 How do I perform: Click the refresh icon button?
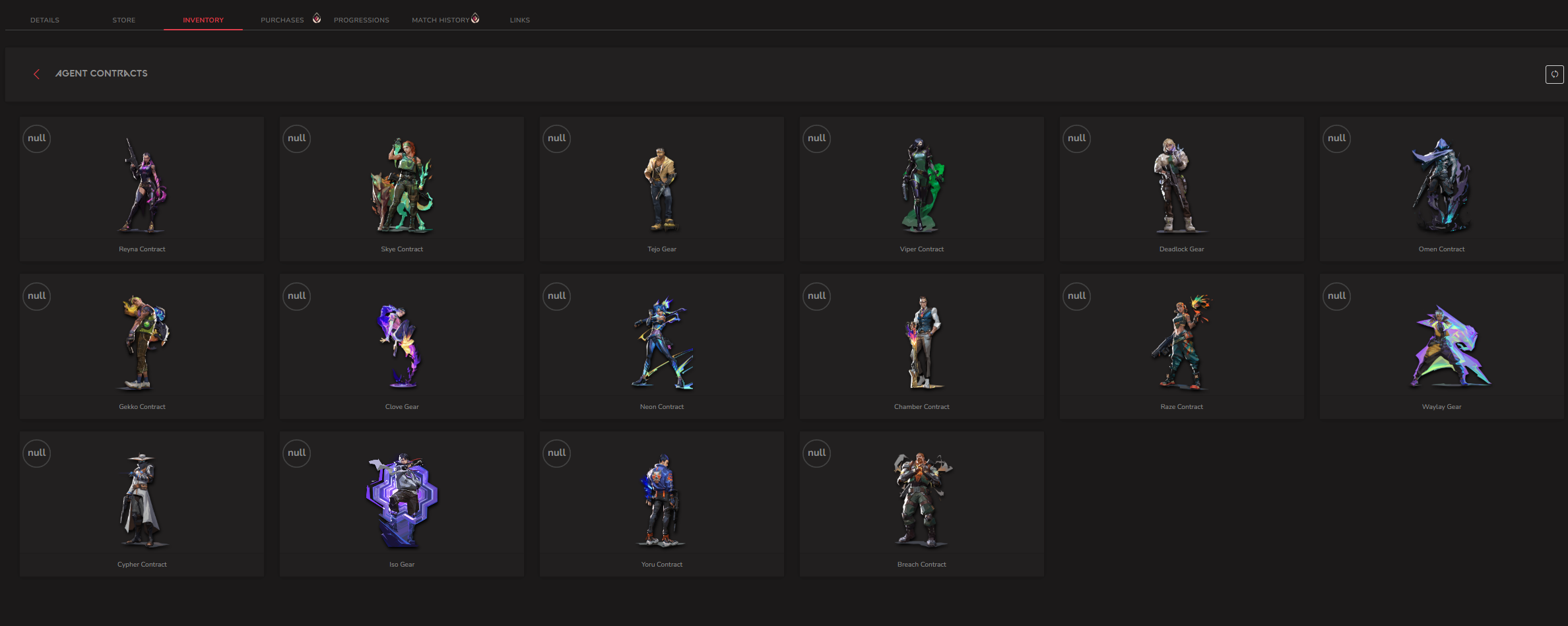coord(1554,74)
